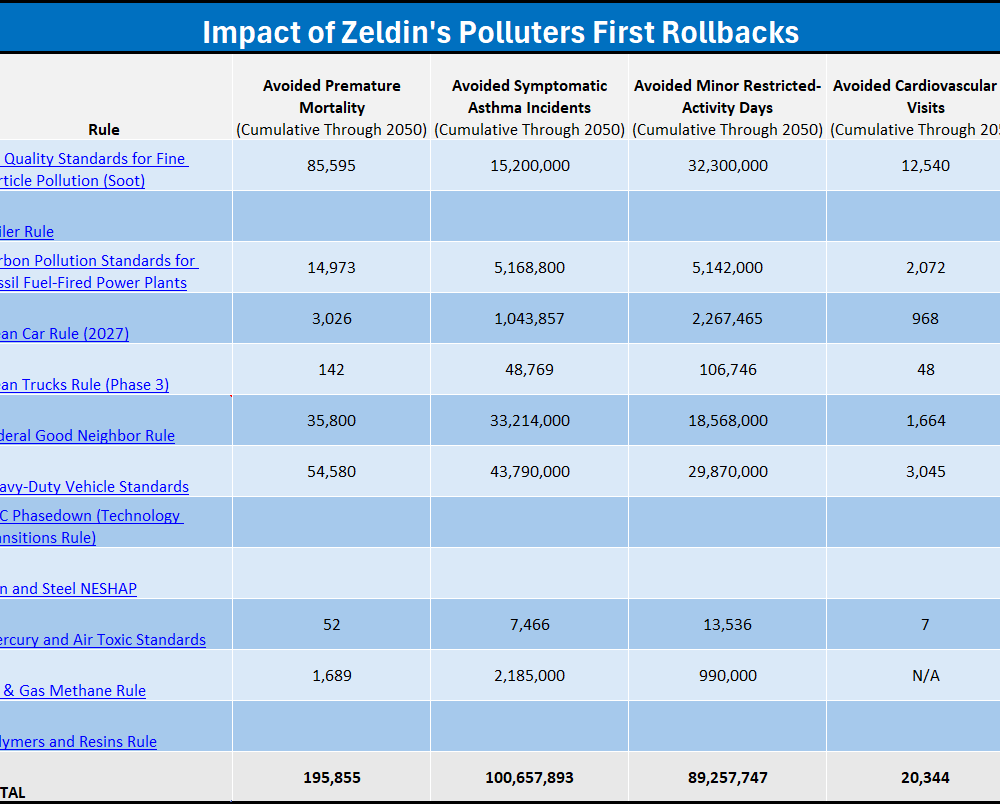Select the cell showing 32,300,000
Screen dimensions: 1000x804
[728, 165]
